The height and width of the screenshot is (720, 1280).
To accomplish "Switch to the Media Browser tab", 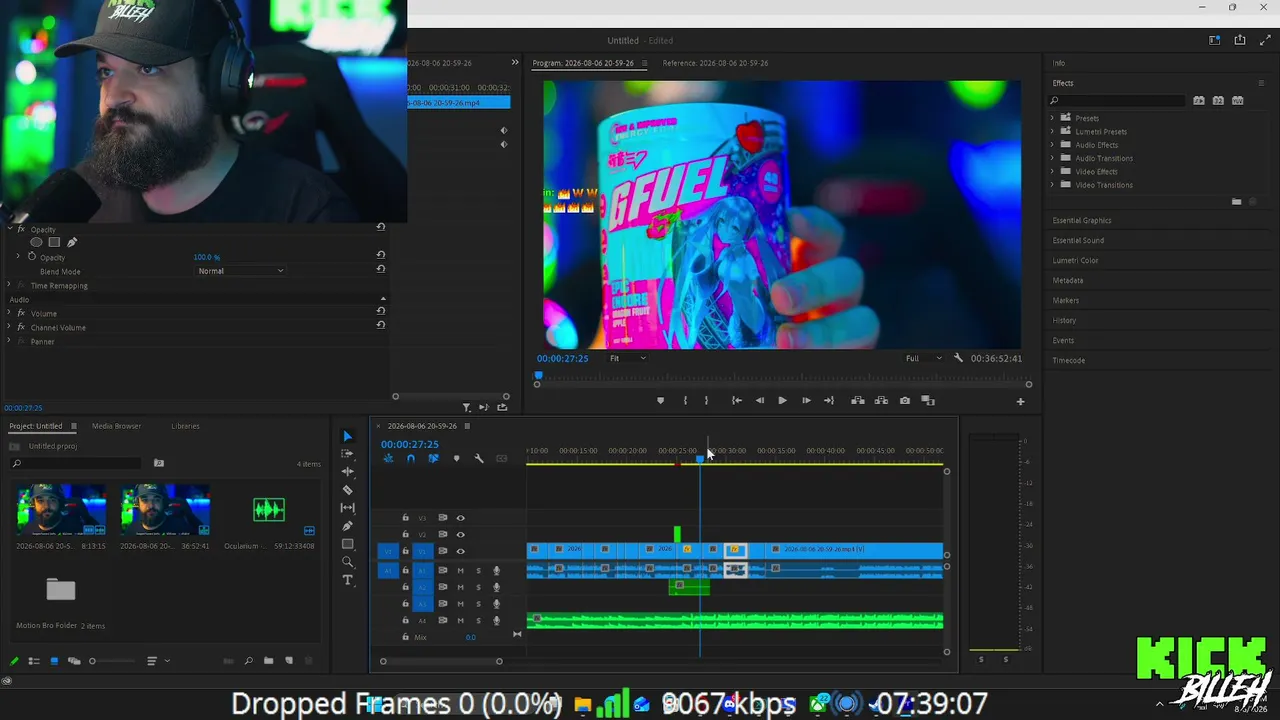I will (116, 426).
